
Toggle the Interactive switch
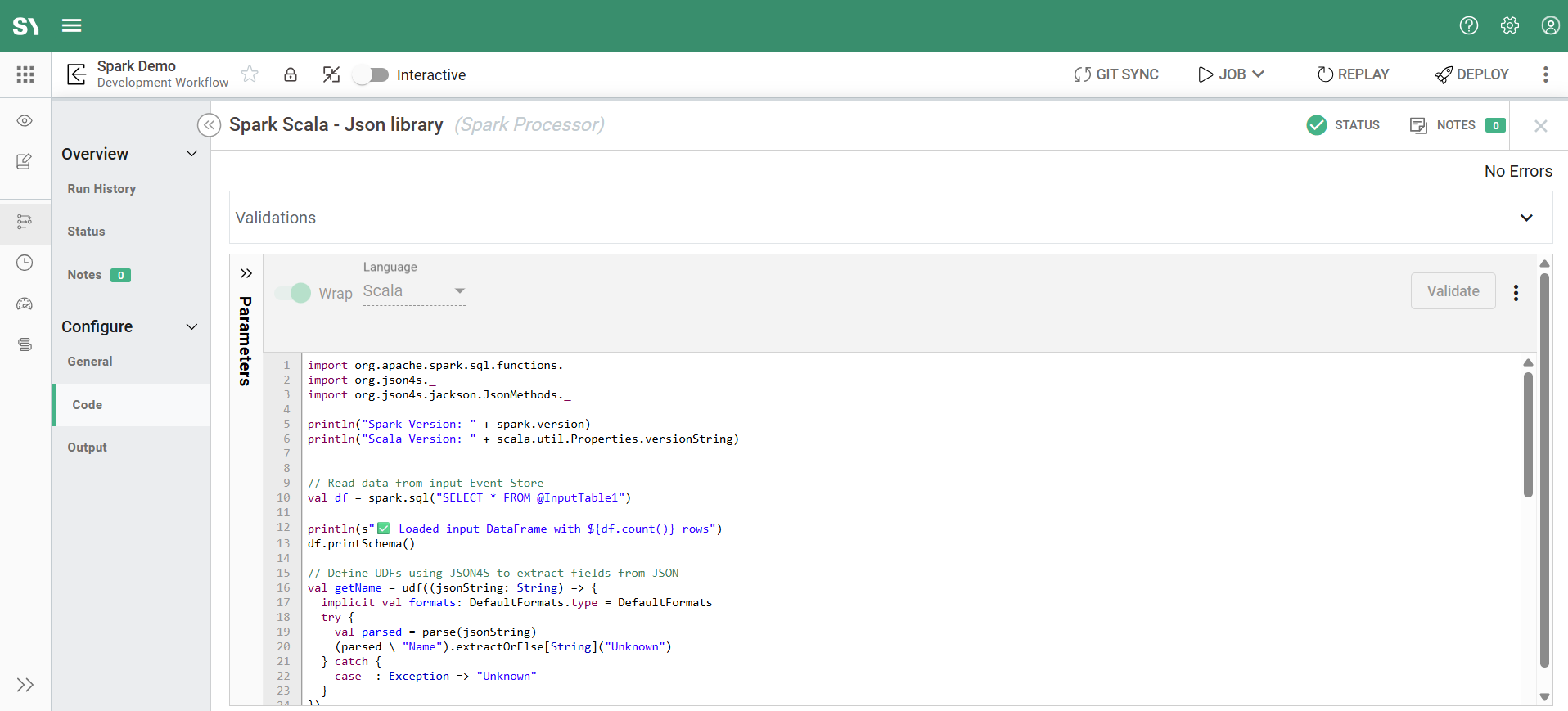371,75
